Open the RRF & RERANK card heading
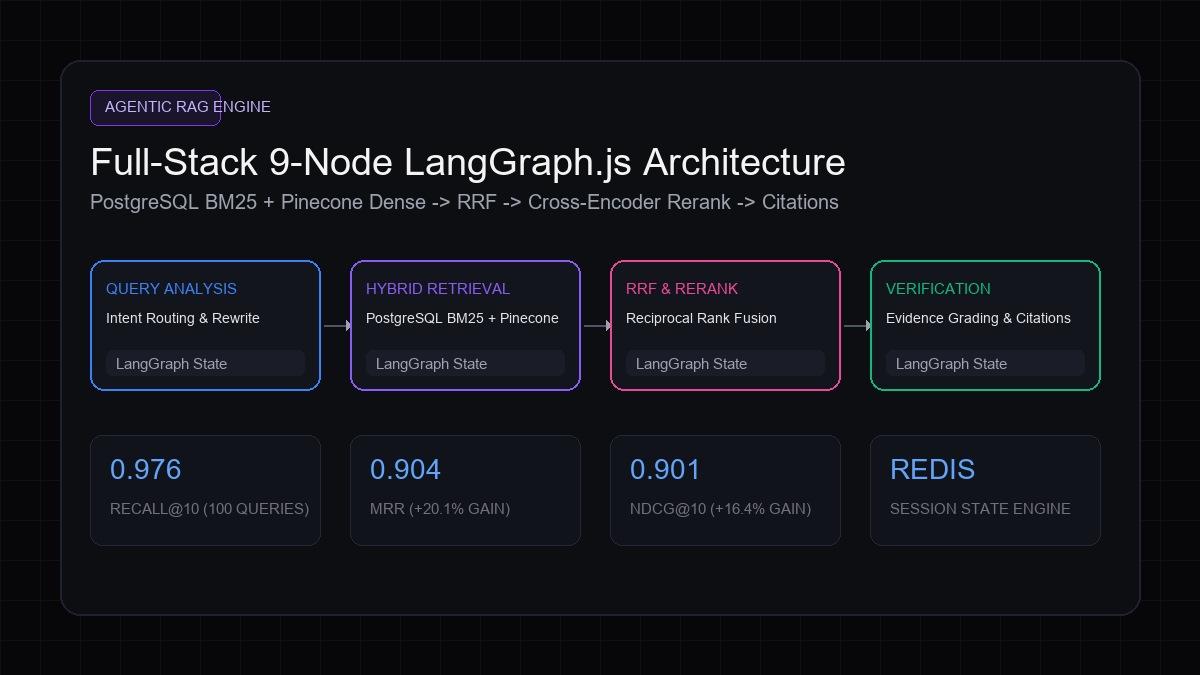 click(x=682, y=289)
